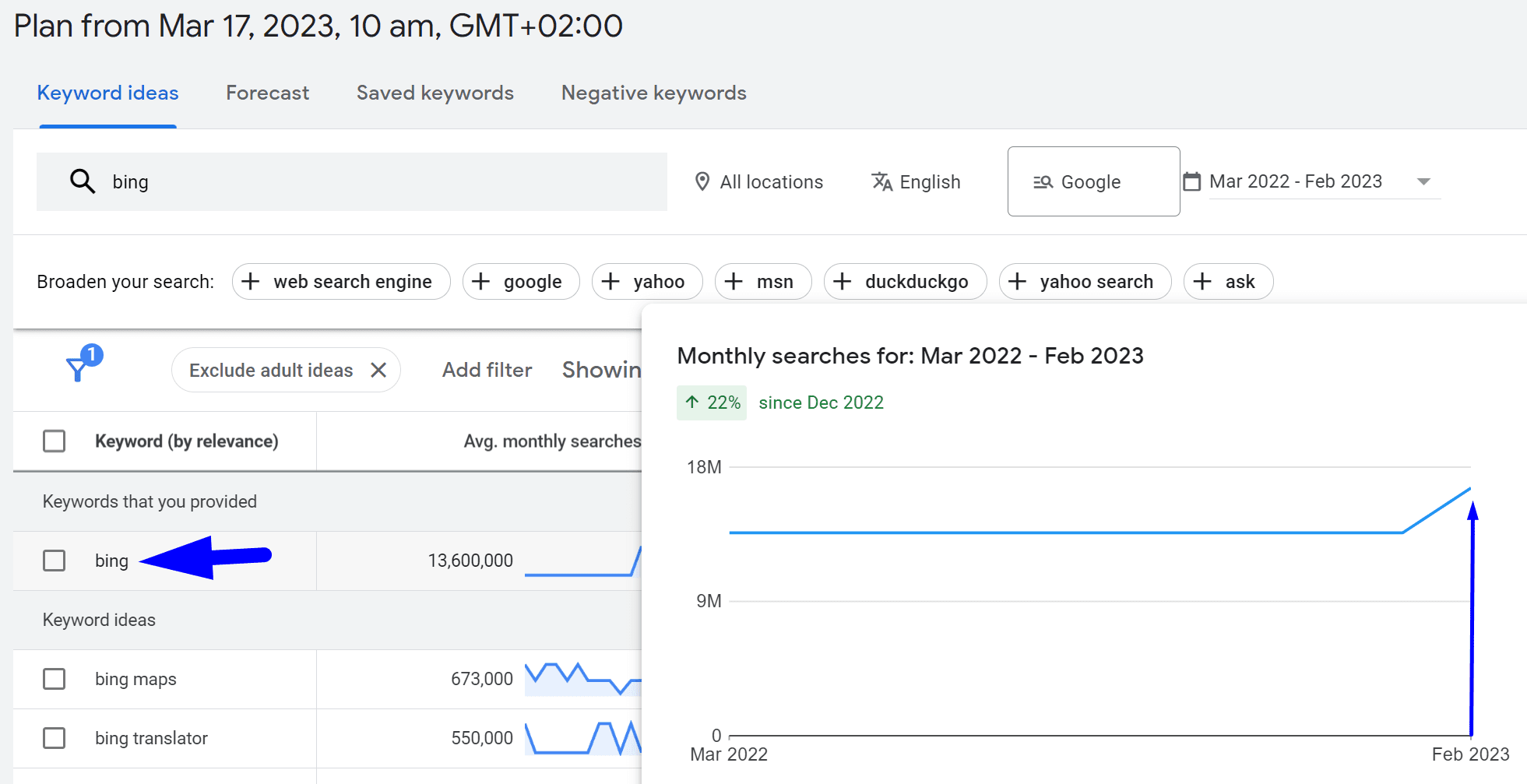
Task: Select the bing keyword checkbox
Action: [55, 561]
